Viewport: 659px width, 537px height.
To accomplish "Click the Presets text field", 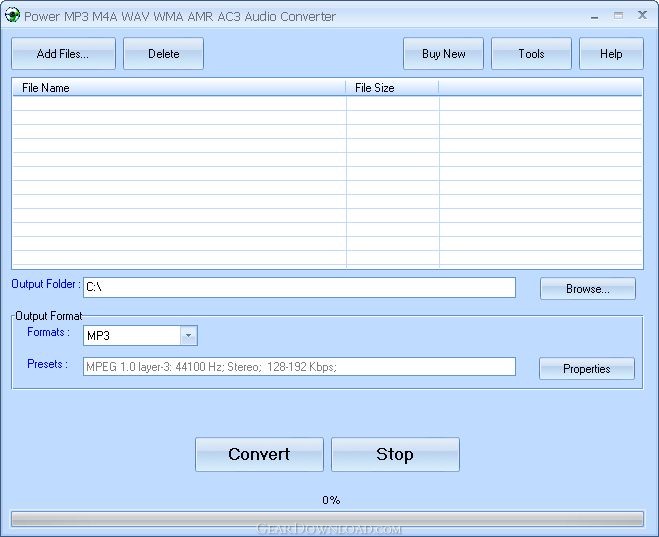I will [299, 367].
